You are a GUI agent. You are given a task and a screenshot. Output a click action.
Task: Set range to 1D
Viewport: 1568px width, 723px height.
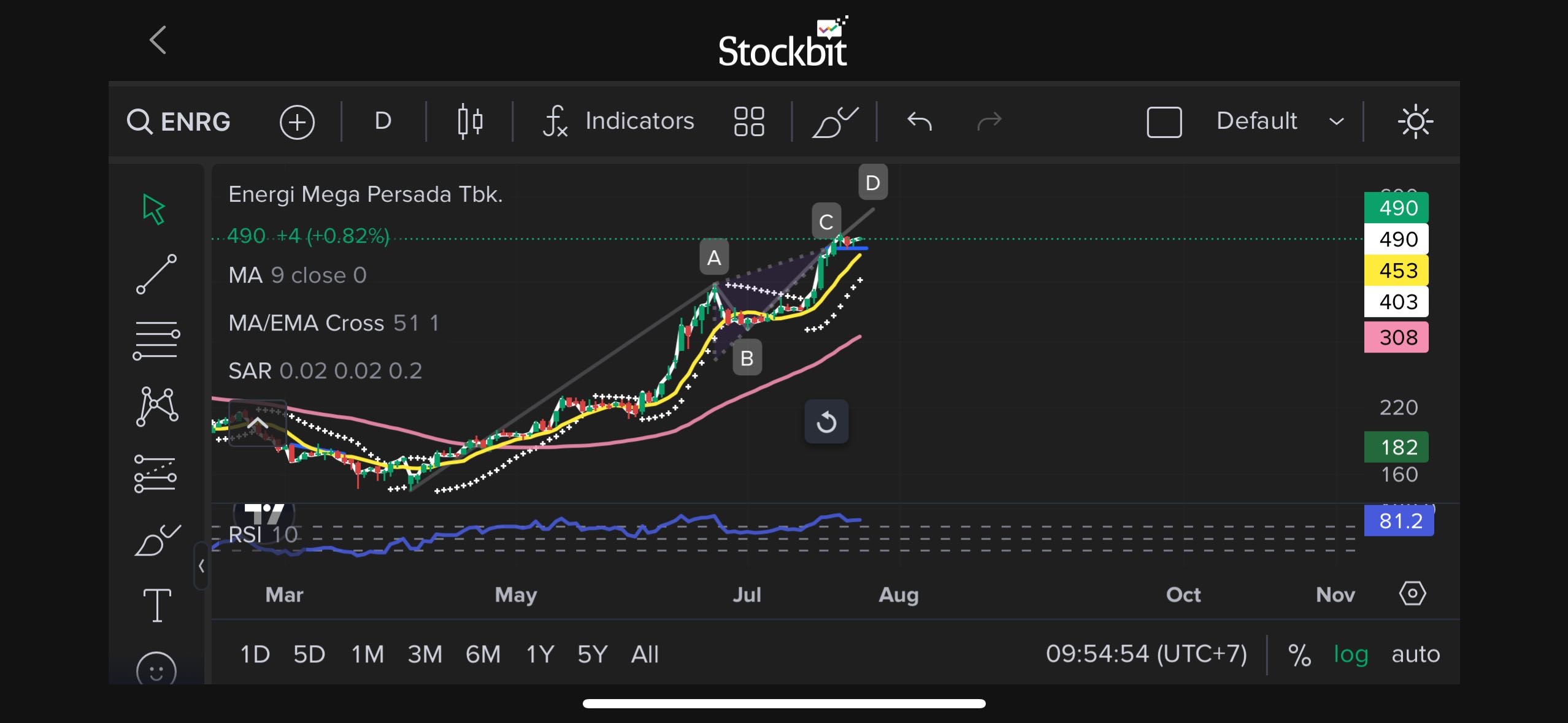(x=255, y=654)
